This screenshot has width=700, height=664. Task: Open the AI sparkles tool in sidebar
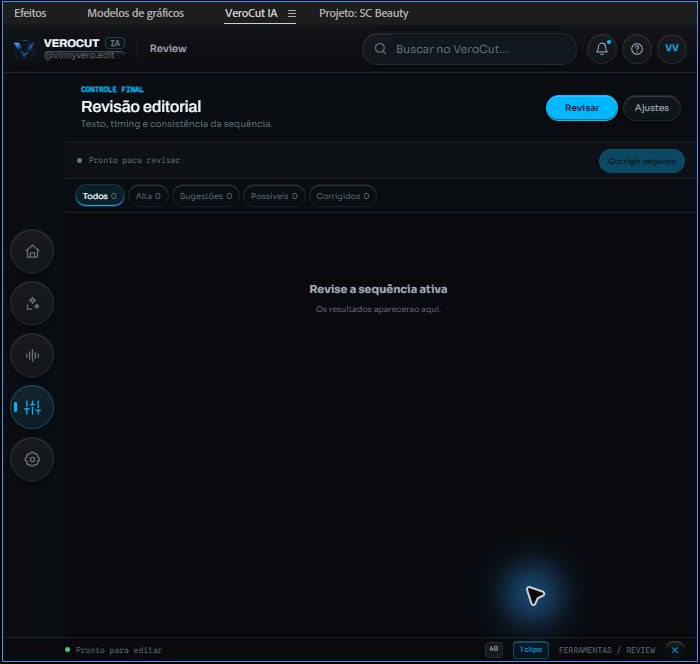coord(32,303)
